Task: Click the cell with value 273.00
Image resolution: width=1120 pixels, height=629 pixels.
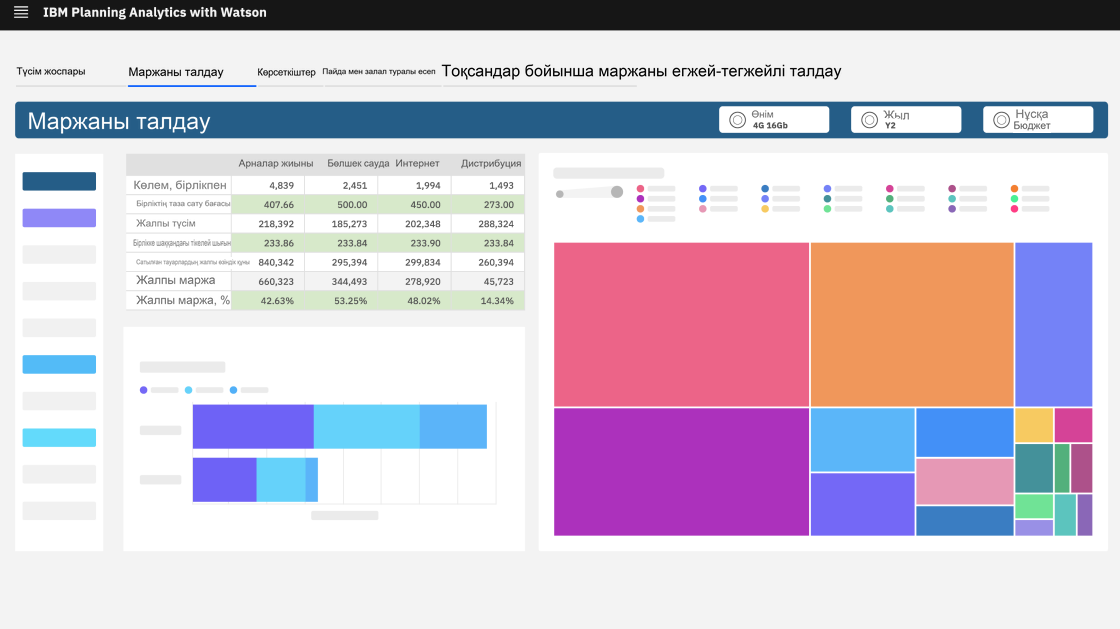Action: [x=489, y=204]
